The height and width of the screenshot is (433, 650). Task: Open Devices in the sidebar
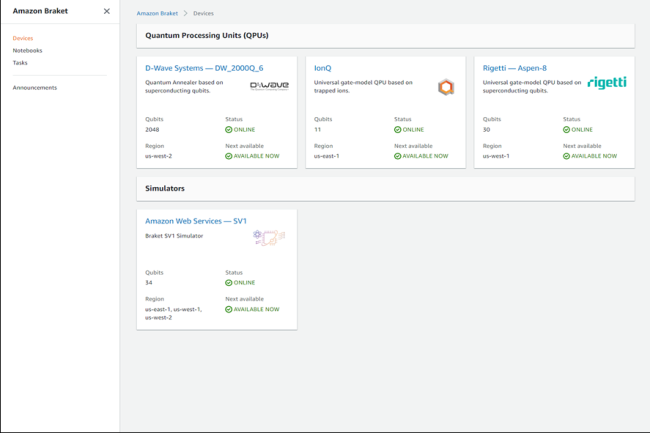(23, 38)
